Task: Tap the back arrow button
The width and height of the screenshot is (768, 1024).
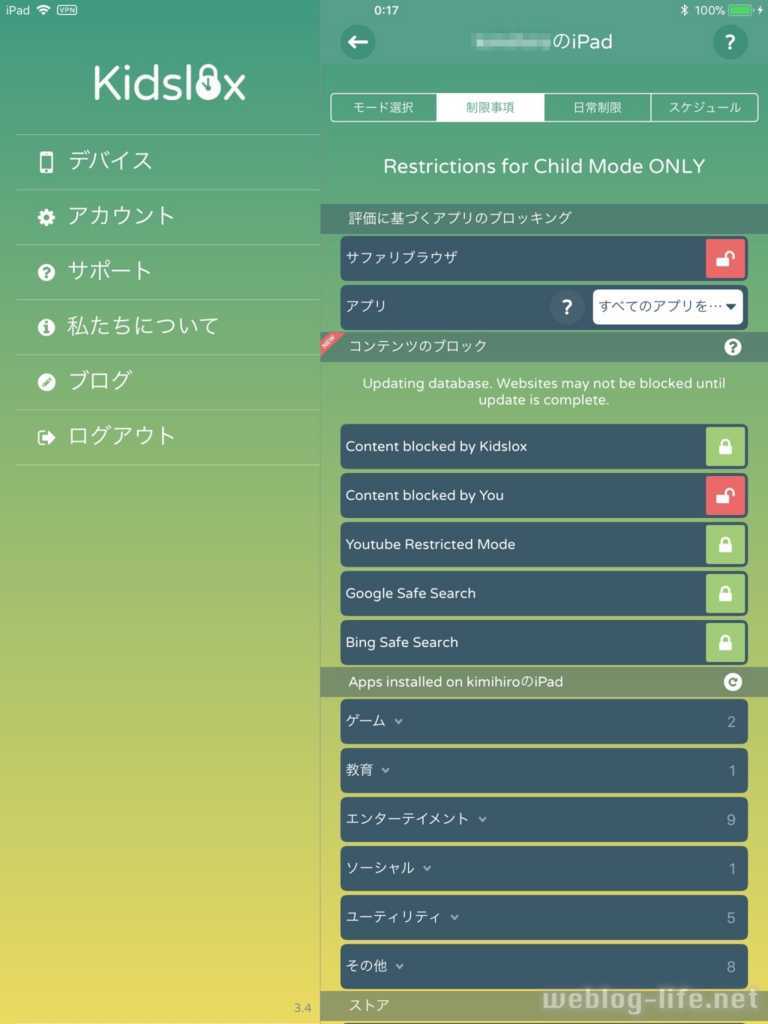Action: 358,42
